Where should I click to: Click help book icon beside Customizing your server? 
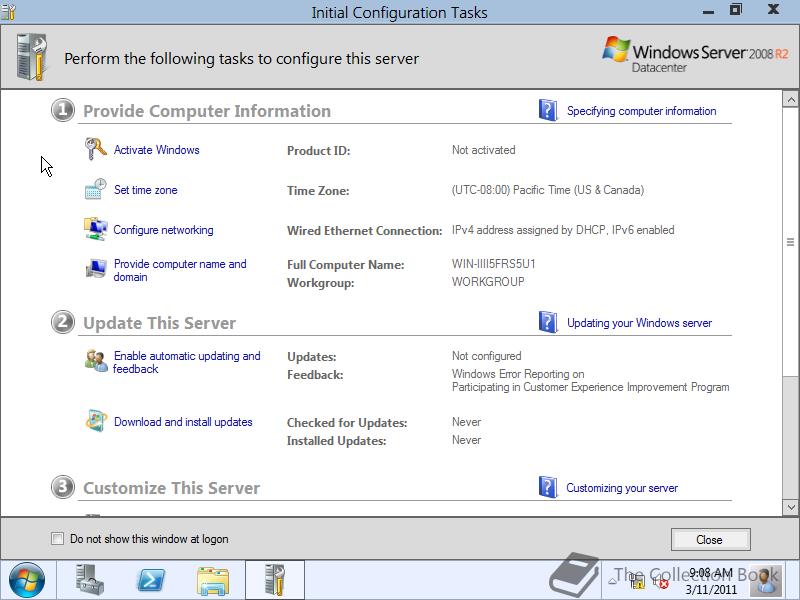pyautogui.click(x=548, y=487)
